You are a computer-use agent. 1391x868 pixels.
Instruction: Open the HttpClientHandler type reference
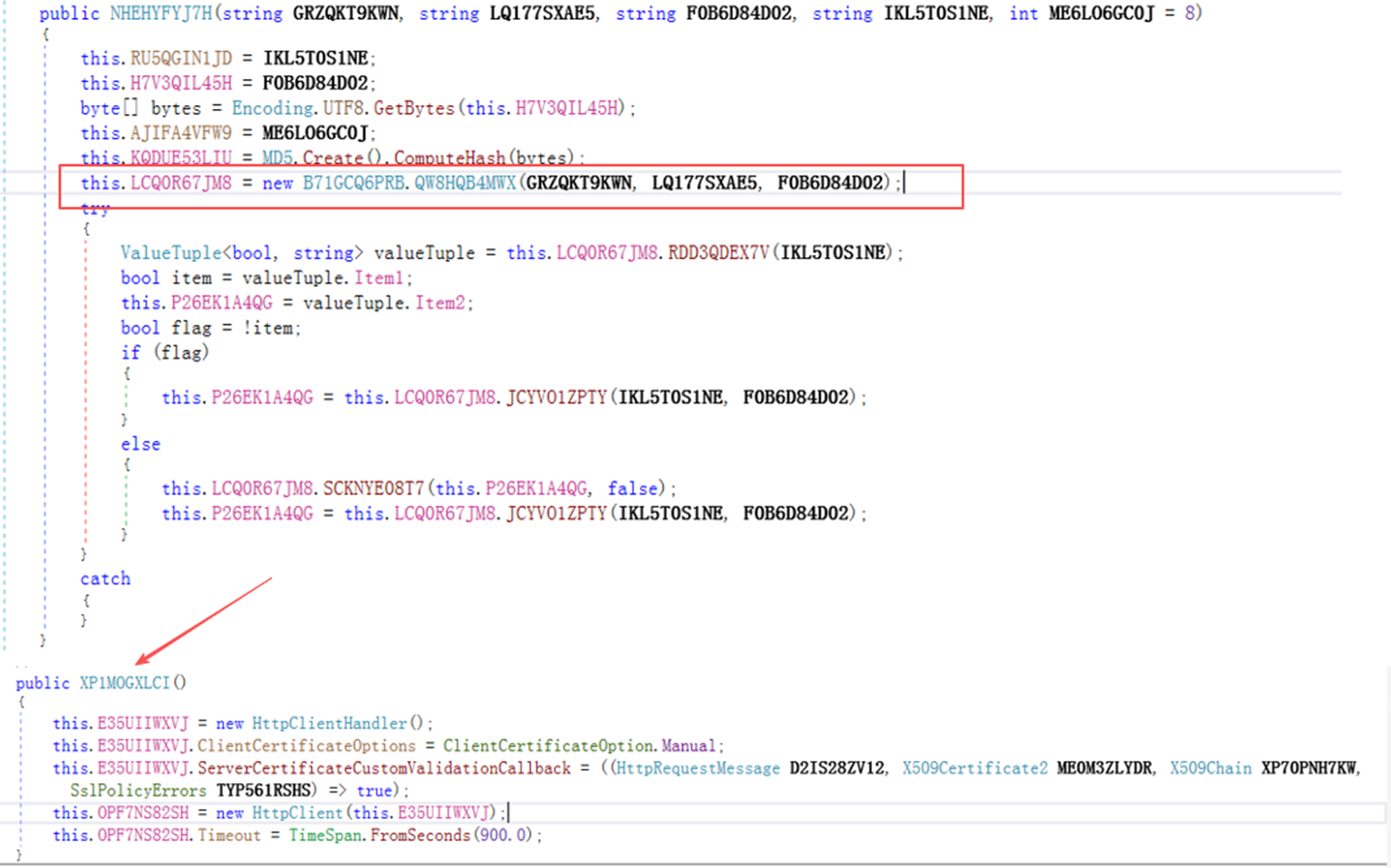(x=329, y=723)
